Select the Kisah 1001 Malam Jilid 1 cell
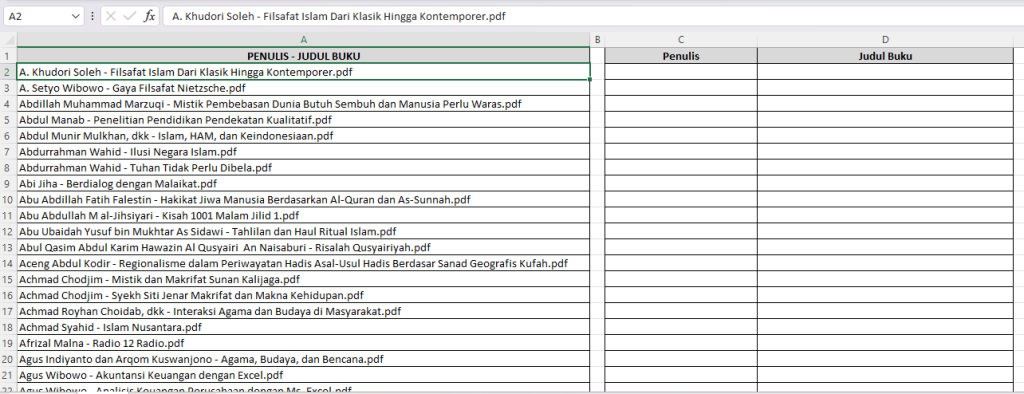This screenshot has width=1024, height=394. [304, 216]
